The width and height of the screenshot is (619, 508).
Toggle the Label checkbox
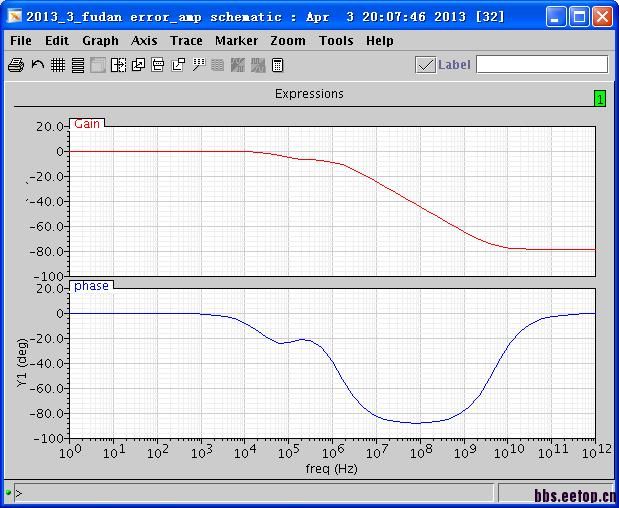tap(426, 65)
